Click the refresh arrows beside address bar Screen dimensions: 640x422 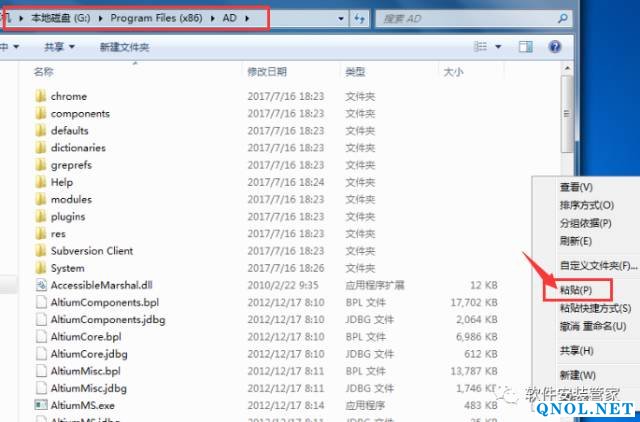359,18
